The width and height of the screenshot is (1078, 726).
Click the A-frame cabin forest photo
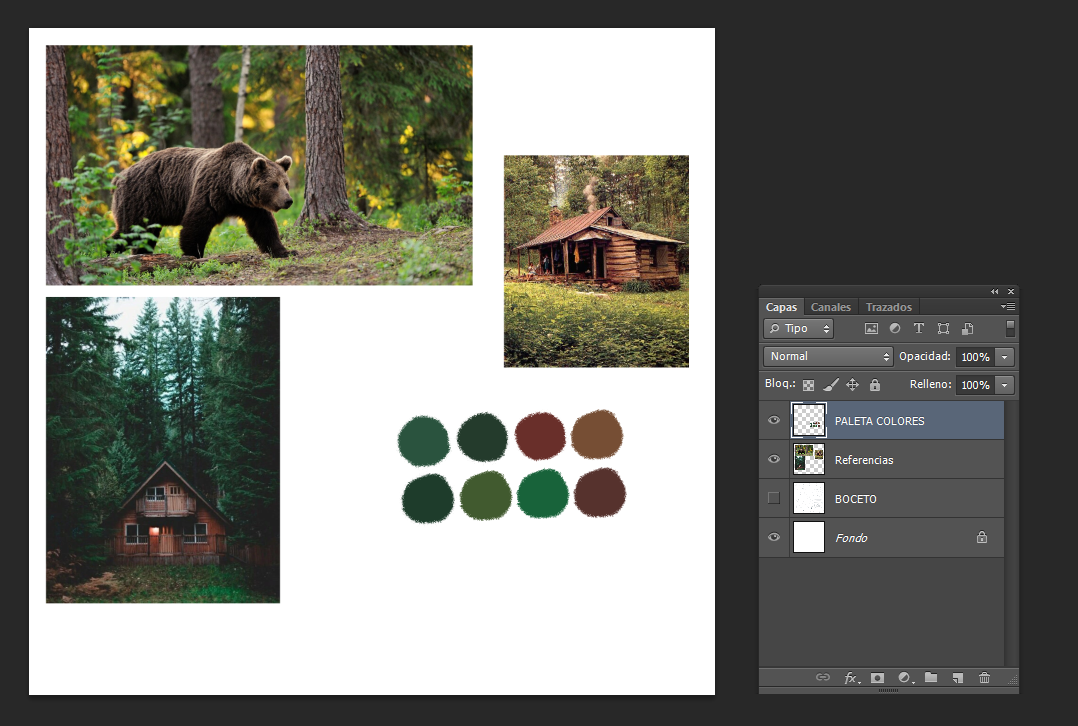coord(163,450)
